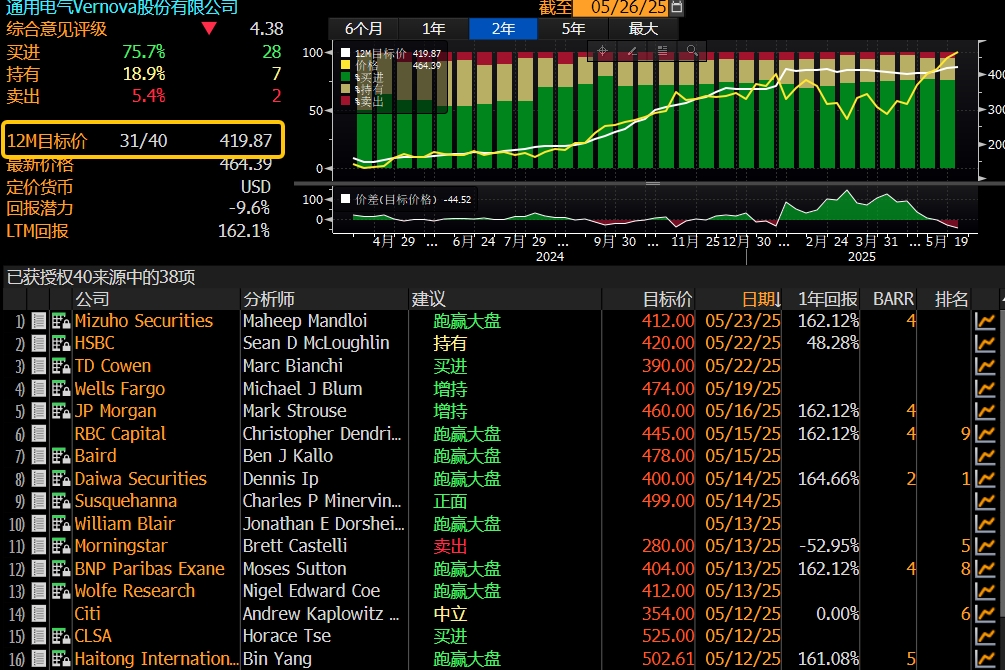Click locked spreadsheet icon for Baird
The height and width of the screenshot is (670, 1005).
click(61, 456)
